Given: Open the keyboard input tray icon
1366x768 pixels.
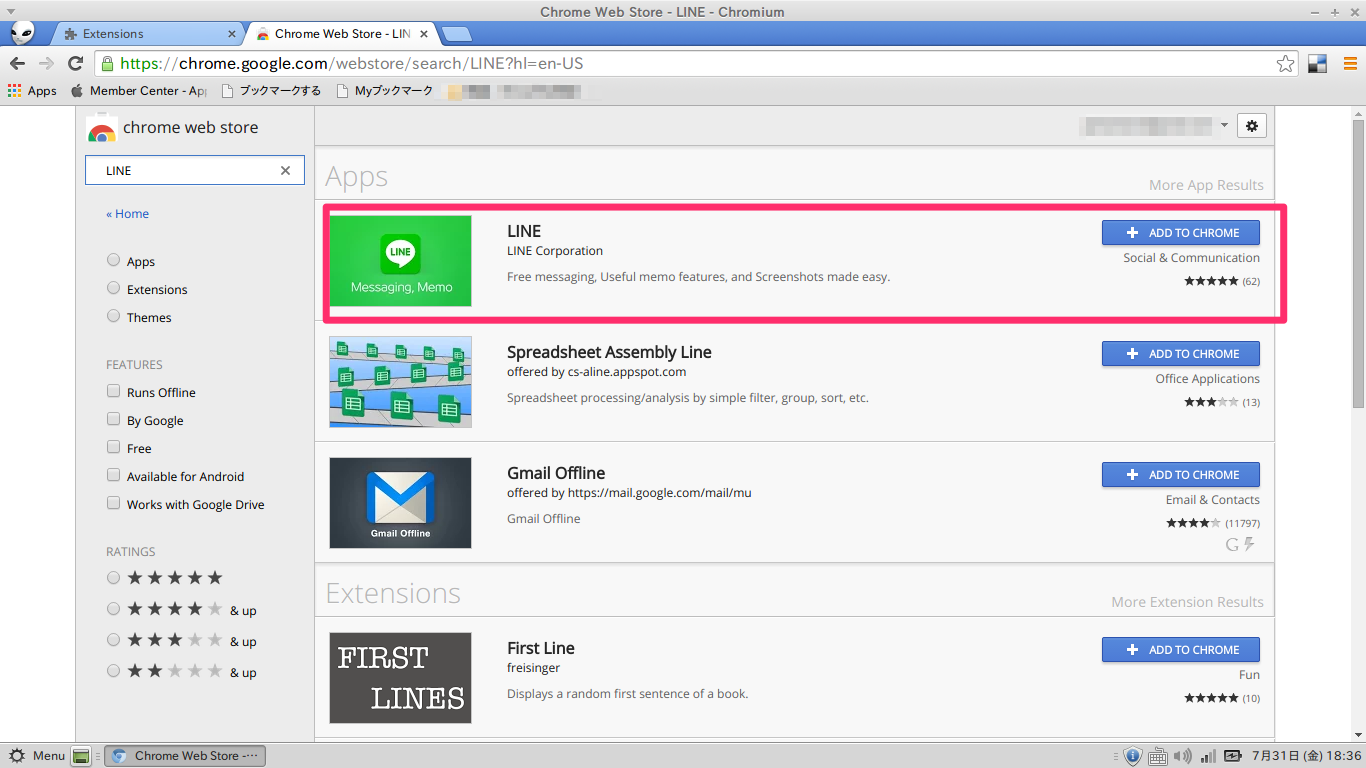Looking at the screenshot, I should click(x=1158, y=756).
